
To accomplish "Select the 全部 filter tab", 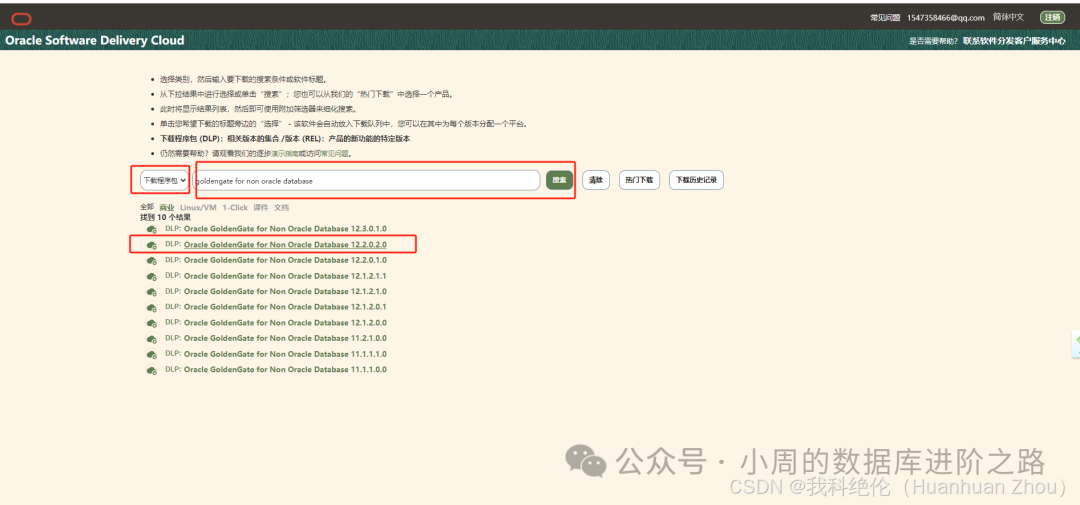I will pyautogui.click(x=147, y=207).
